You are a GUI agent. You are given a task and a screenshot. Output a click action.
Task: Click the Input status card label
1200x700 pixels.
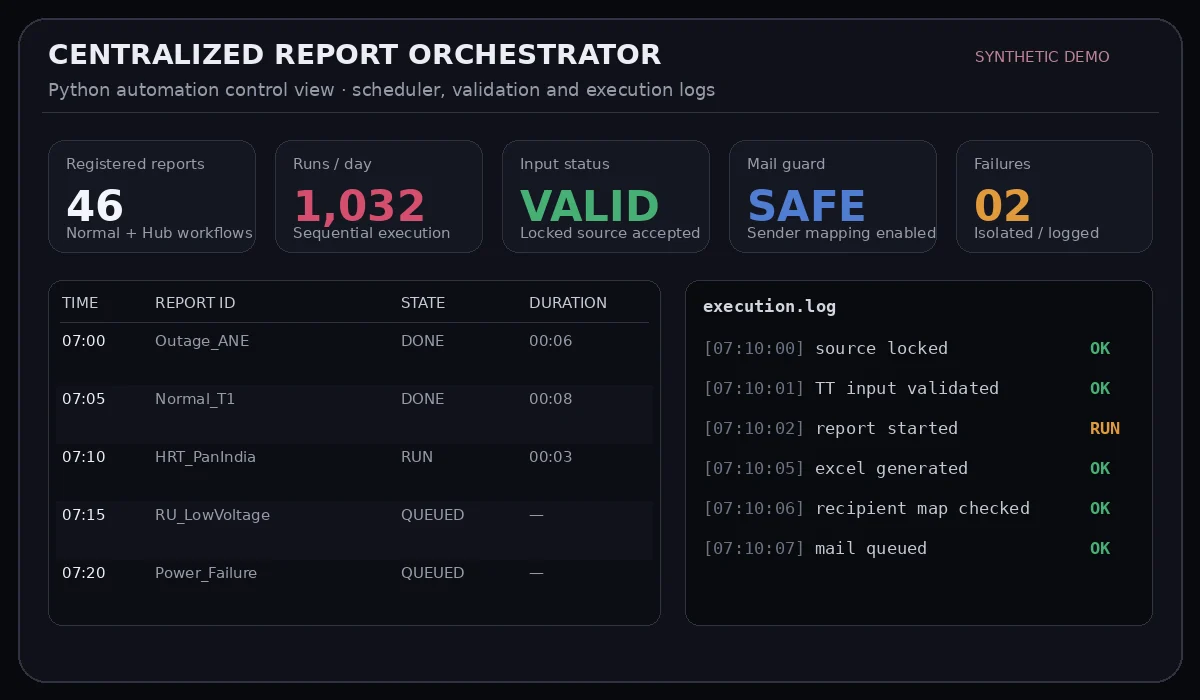pyautogui.click(x=564, y=164)
